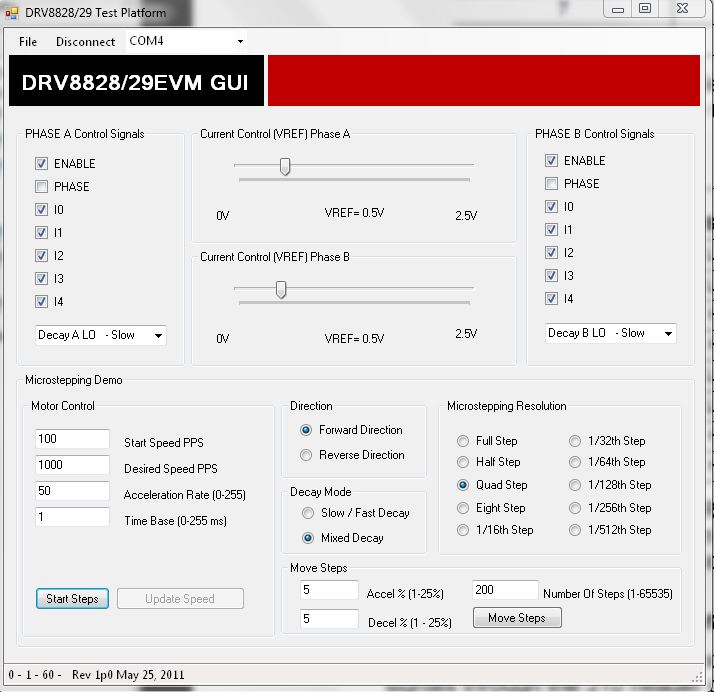Toggle Phase A I0 checkbox
Image resolution: width=714 pixels, height=692 pixels.
point(41,209)
